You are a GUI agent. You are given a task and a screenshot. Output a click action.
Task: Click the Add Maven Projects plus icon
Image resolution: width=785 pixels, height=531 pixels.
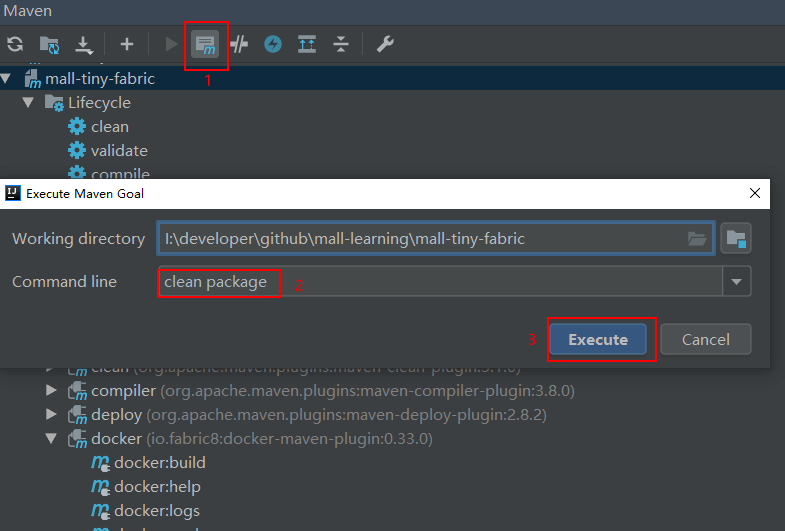click(127, 44)
